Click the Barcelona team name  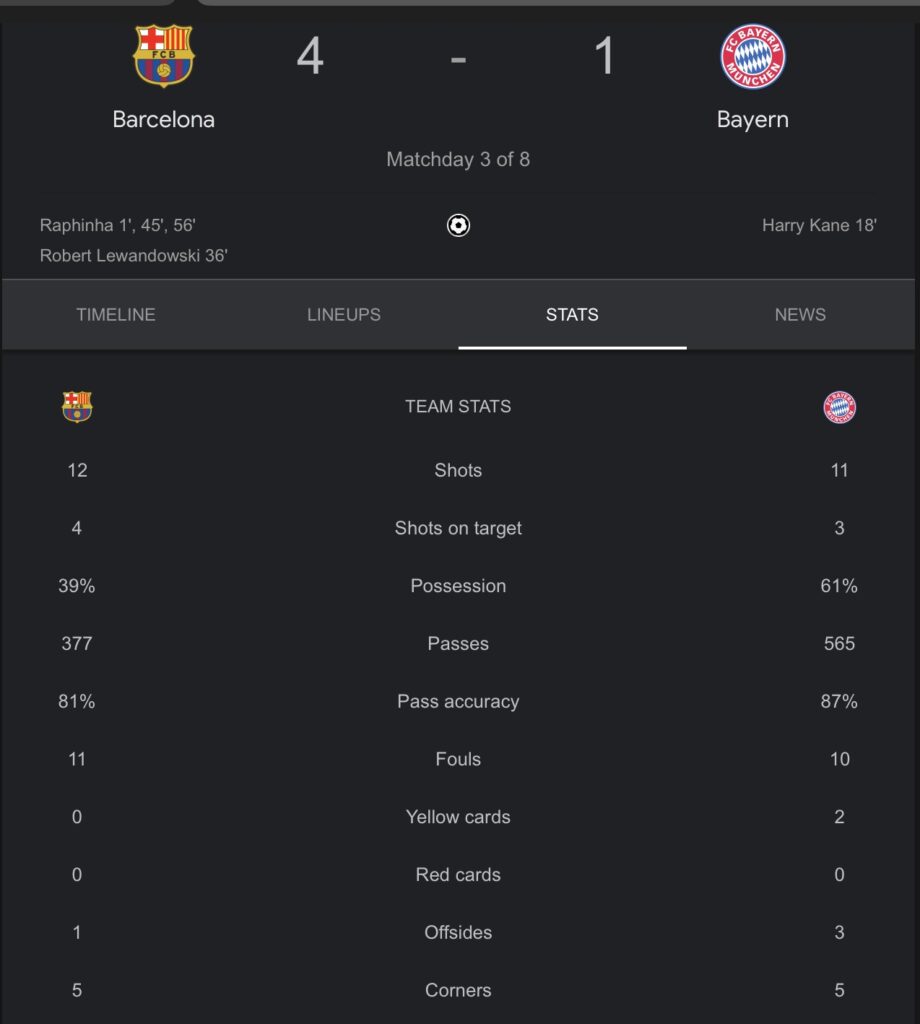click(163, 120)
